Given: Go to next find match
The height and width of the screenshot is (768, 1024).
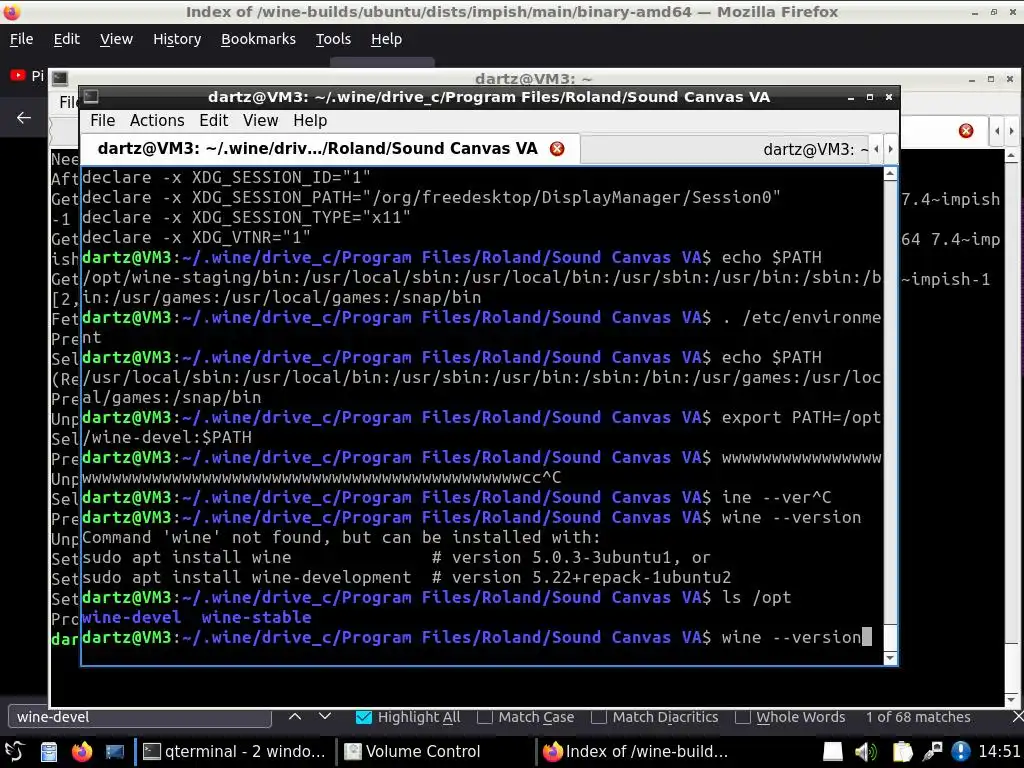Looking at the screenshot, I should (x=325, y=716).
